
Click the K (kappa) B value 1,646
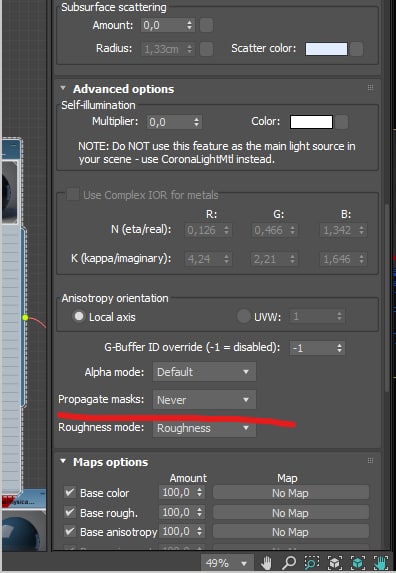point(339,259)
